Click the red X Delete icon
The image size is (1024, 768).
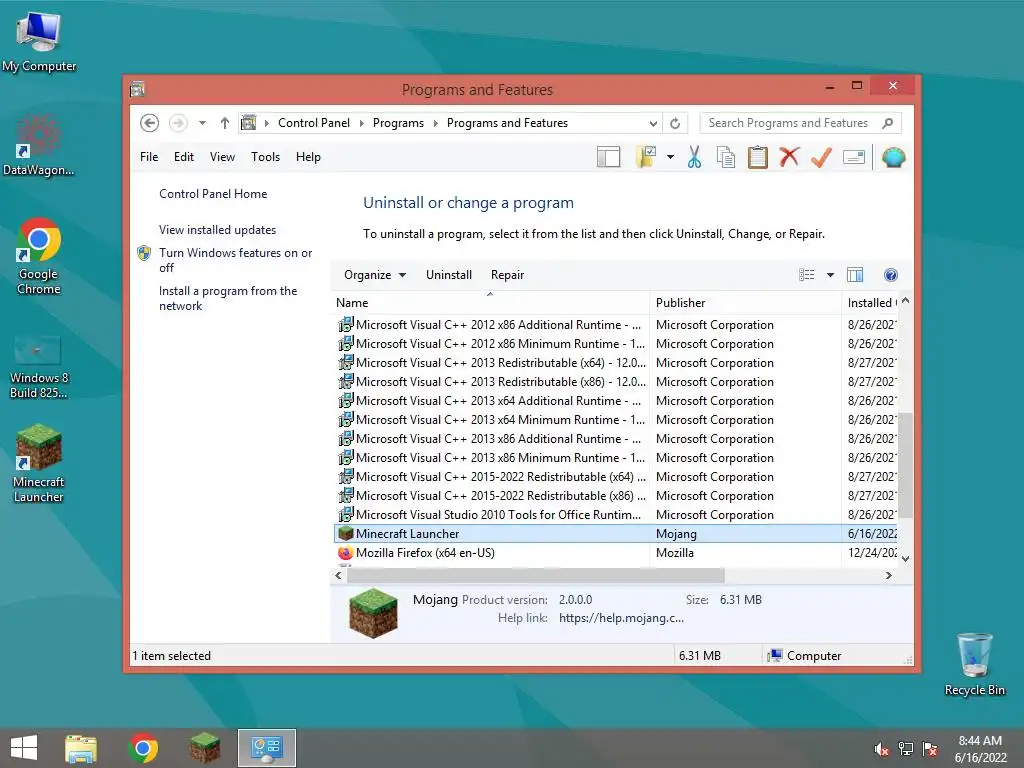click(789, 157)
